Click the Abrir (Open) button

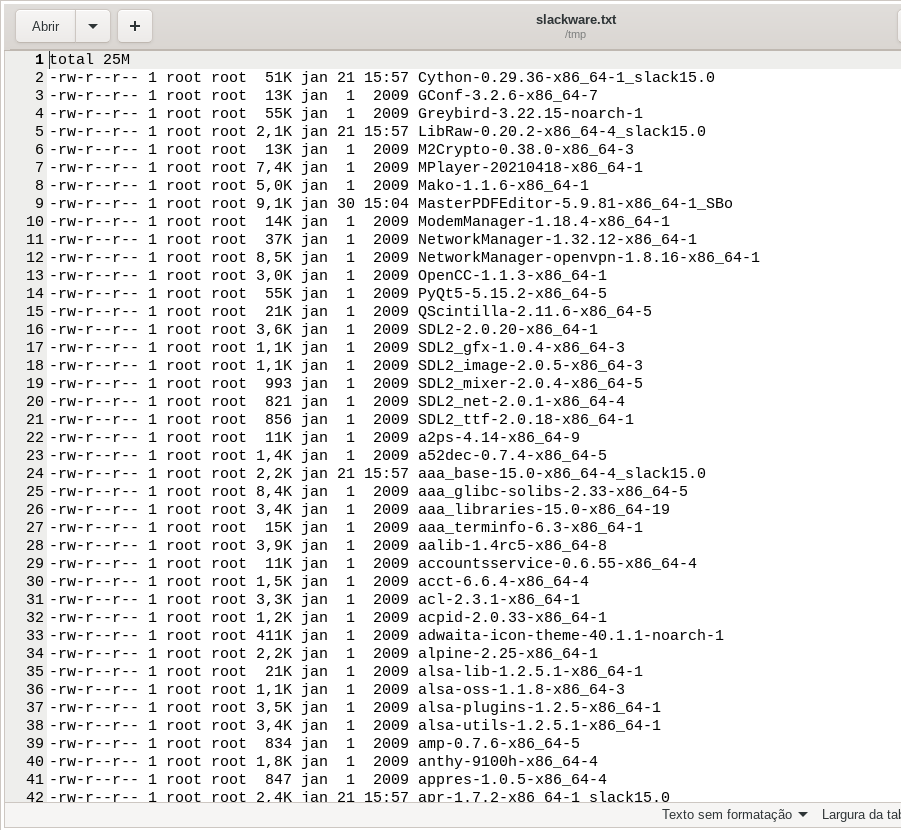point(45,26)
